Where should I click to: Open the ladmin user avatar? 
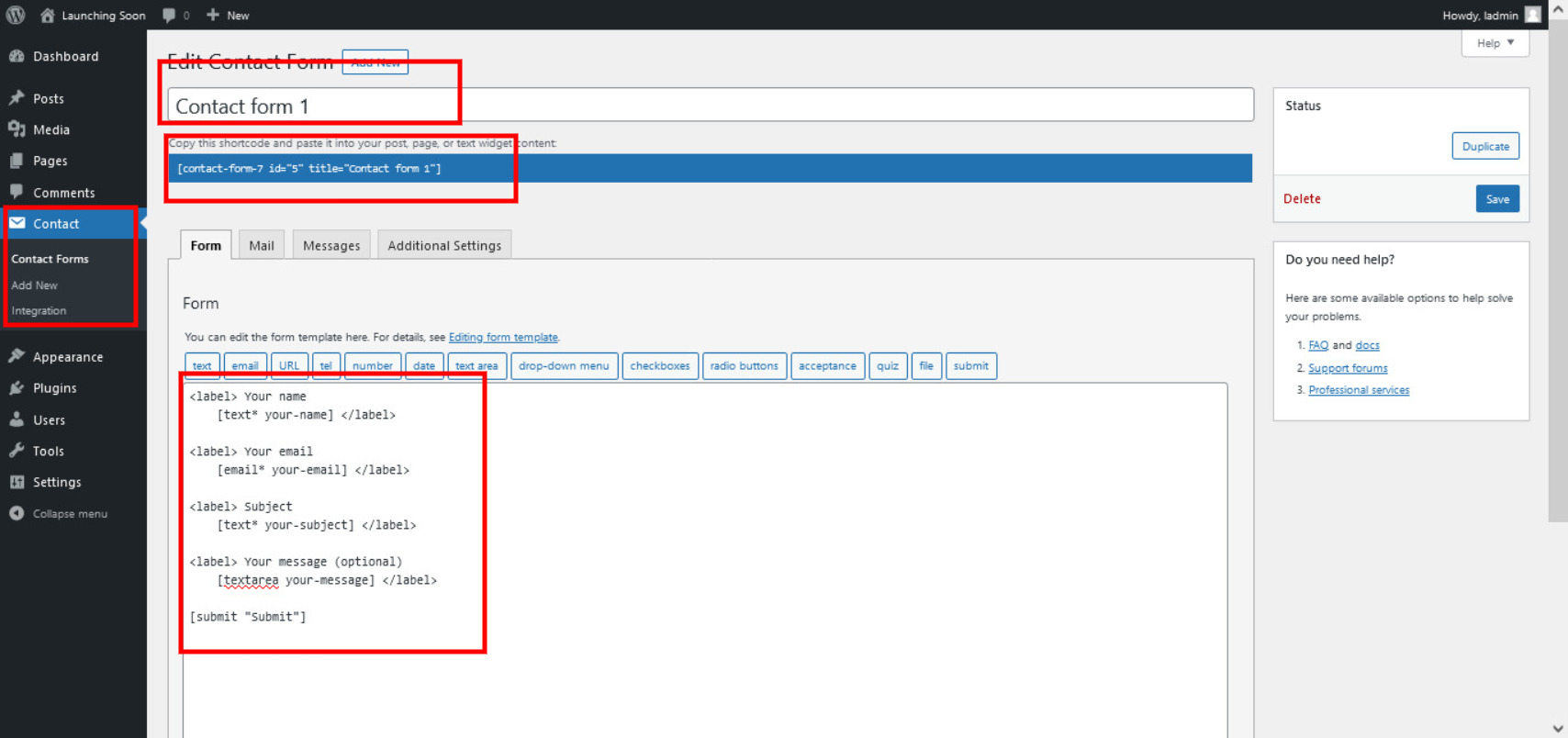pos(1532,15)
